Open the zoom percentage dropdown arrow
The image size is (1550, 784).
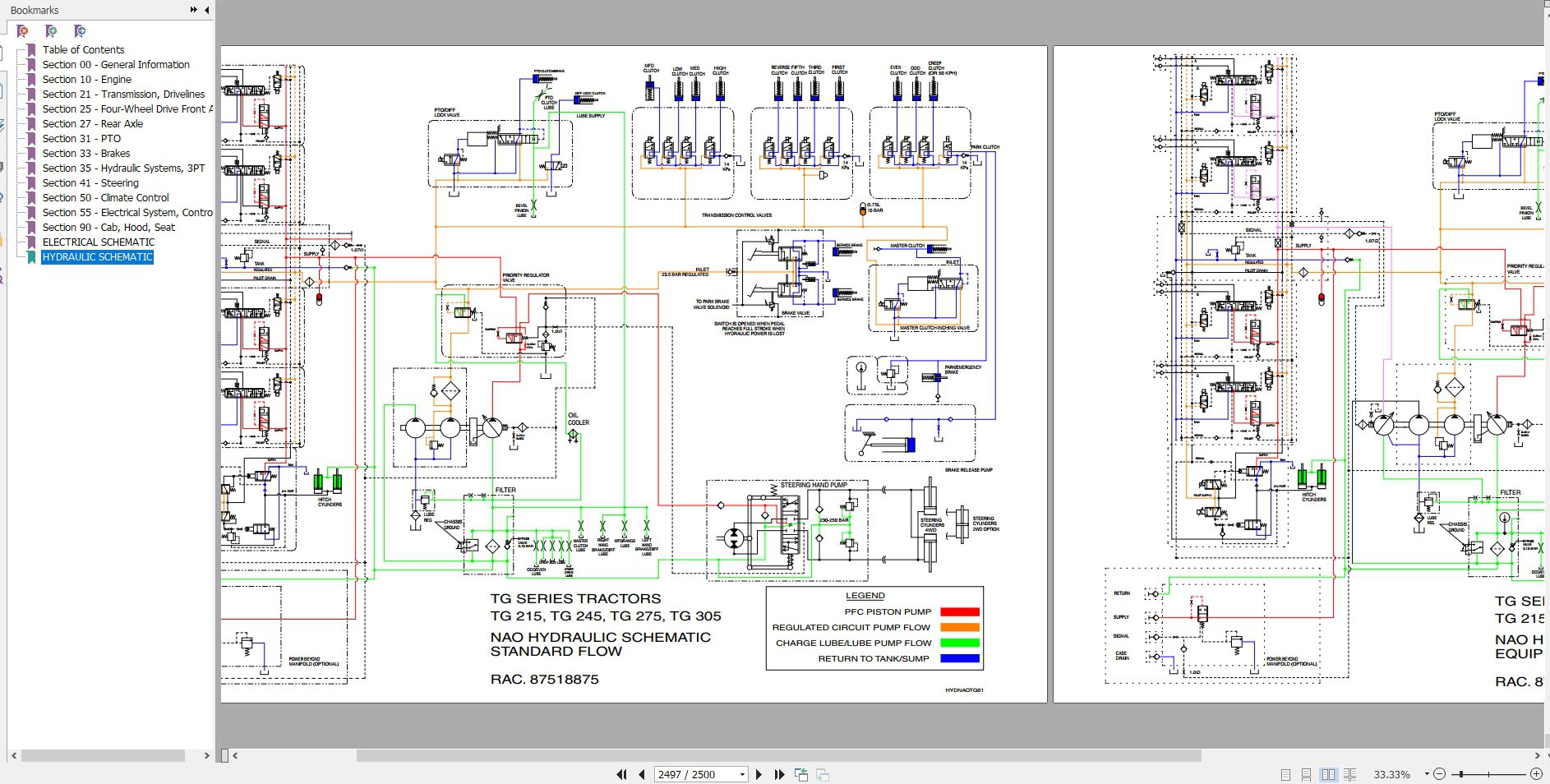click(1427, 774)
